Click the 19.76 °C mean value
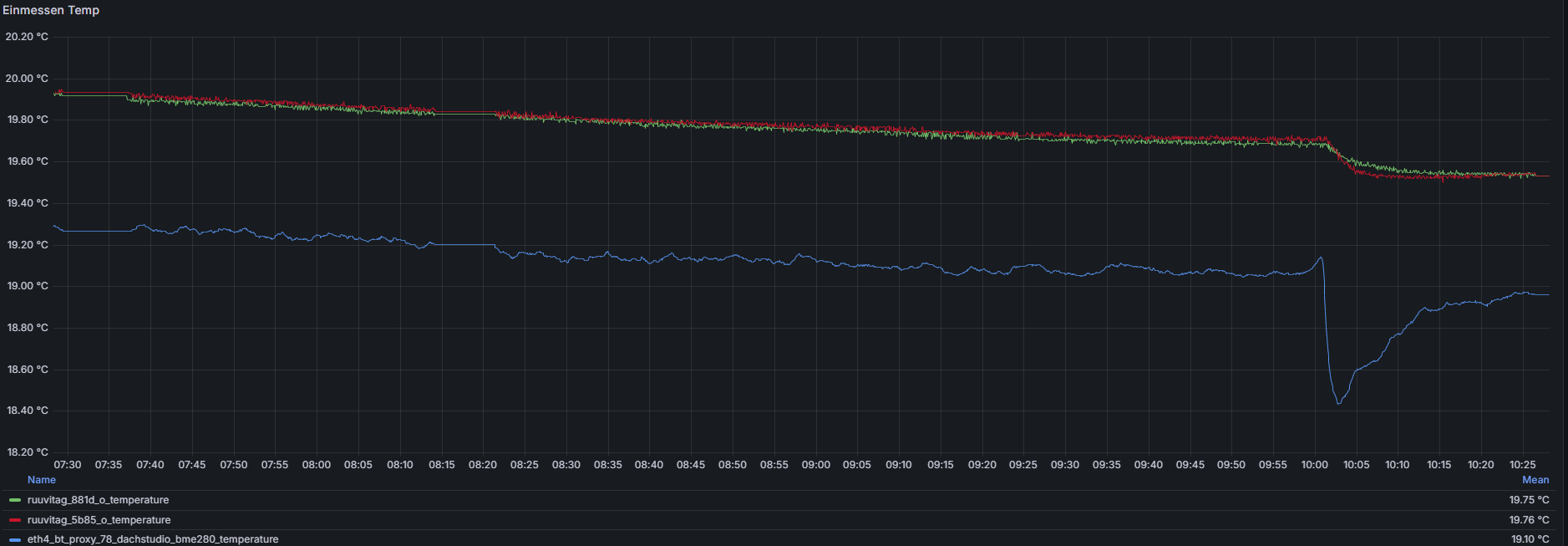The image size is (1568, 546). click(x=1529, y=520)
